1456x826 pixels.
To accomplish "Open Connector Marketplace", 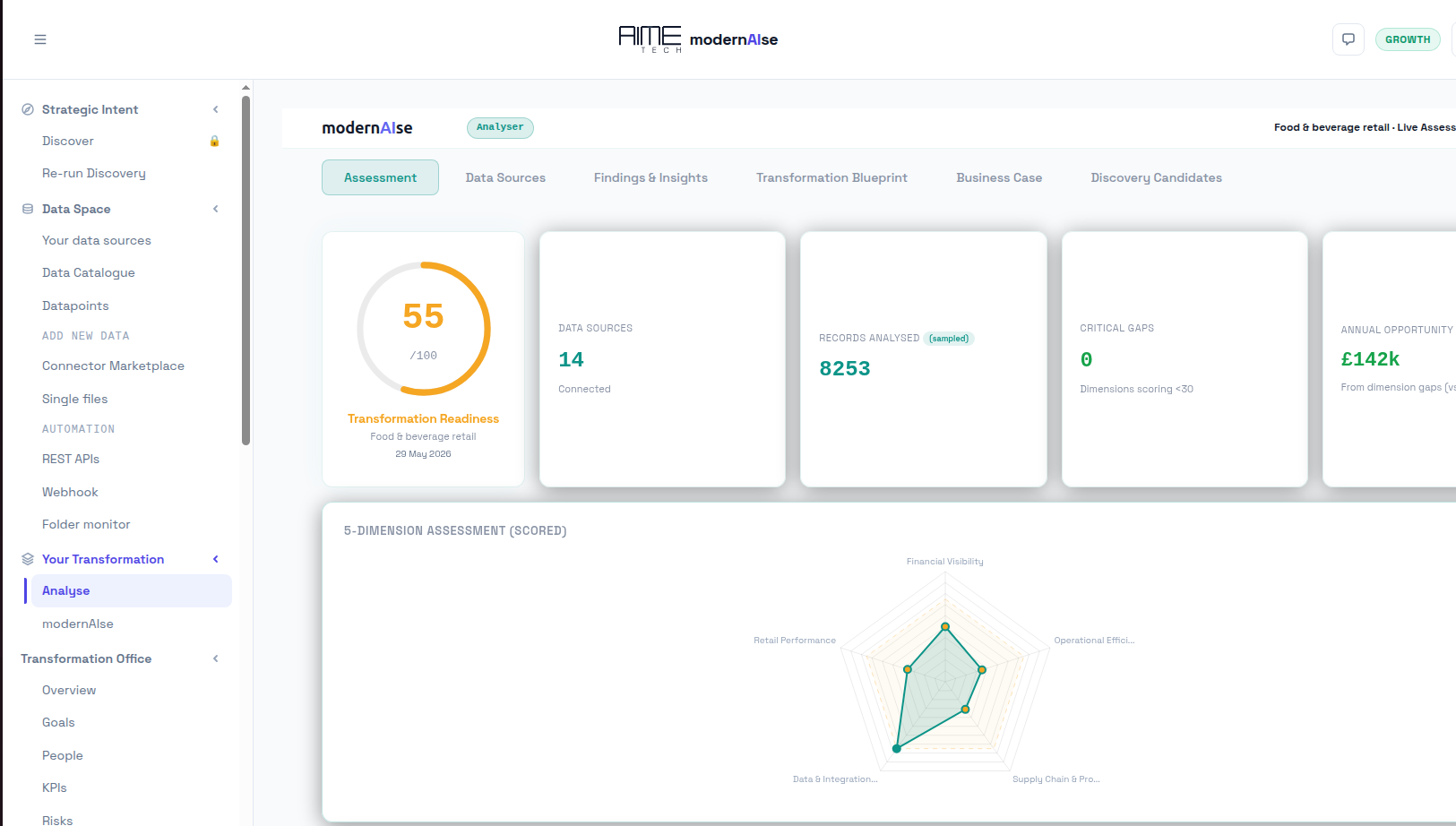I will (113, 366).
